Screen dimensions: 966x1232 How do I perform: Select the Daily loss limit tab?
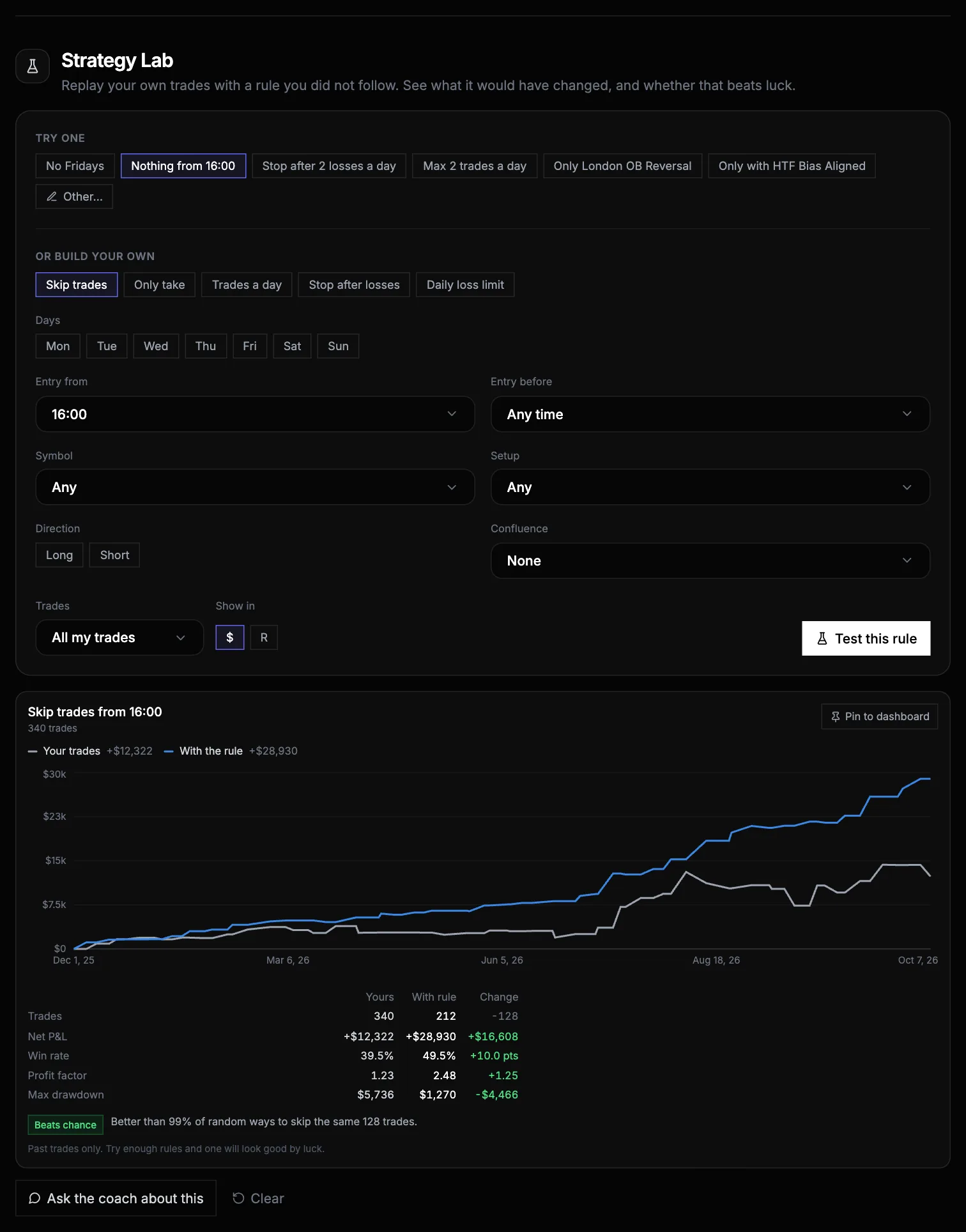tap(465, 285)
